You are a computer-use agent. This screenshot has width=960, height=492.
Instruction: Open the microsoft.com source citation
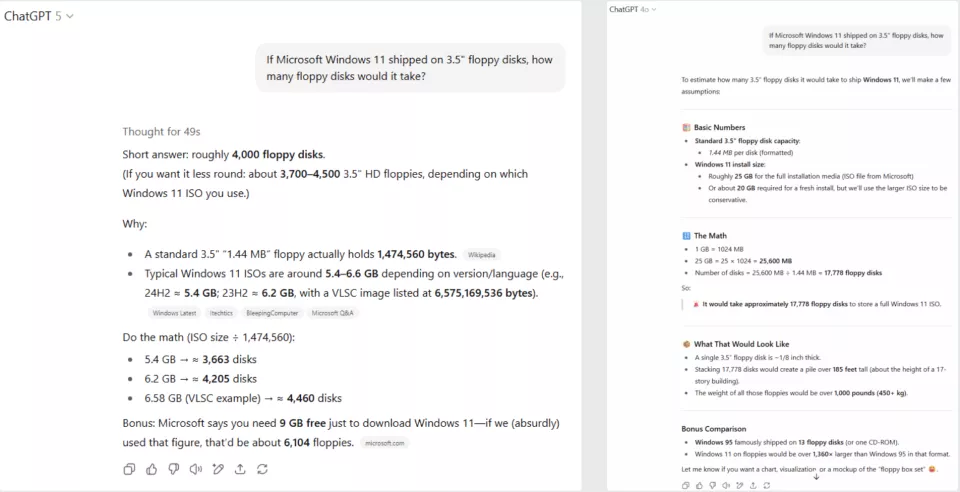[x=386, y=443]
